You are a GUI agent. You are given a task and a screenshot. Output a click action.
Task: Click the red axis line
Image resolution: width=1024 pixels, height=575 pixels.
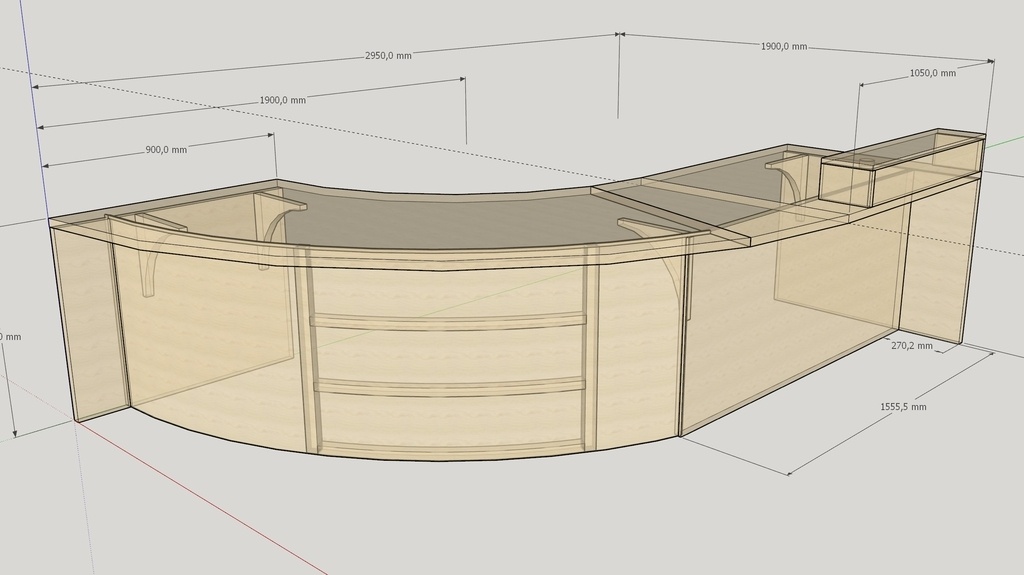click(200, 494)
